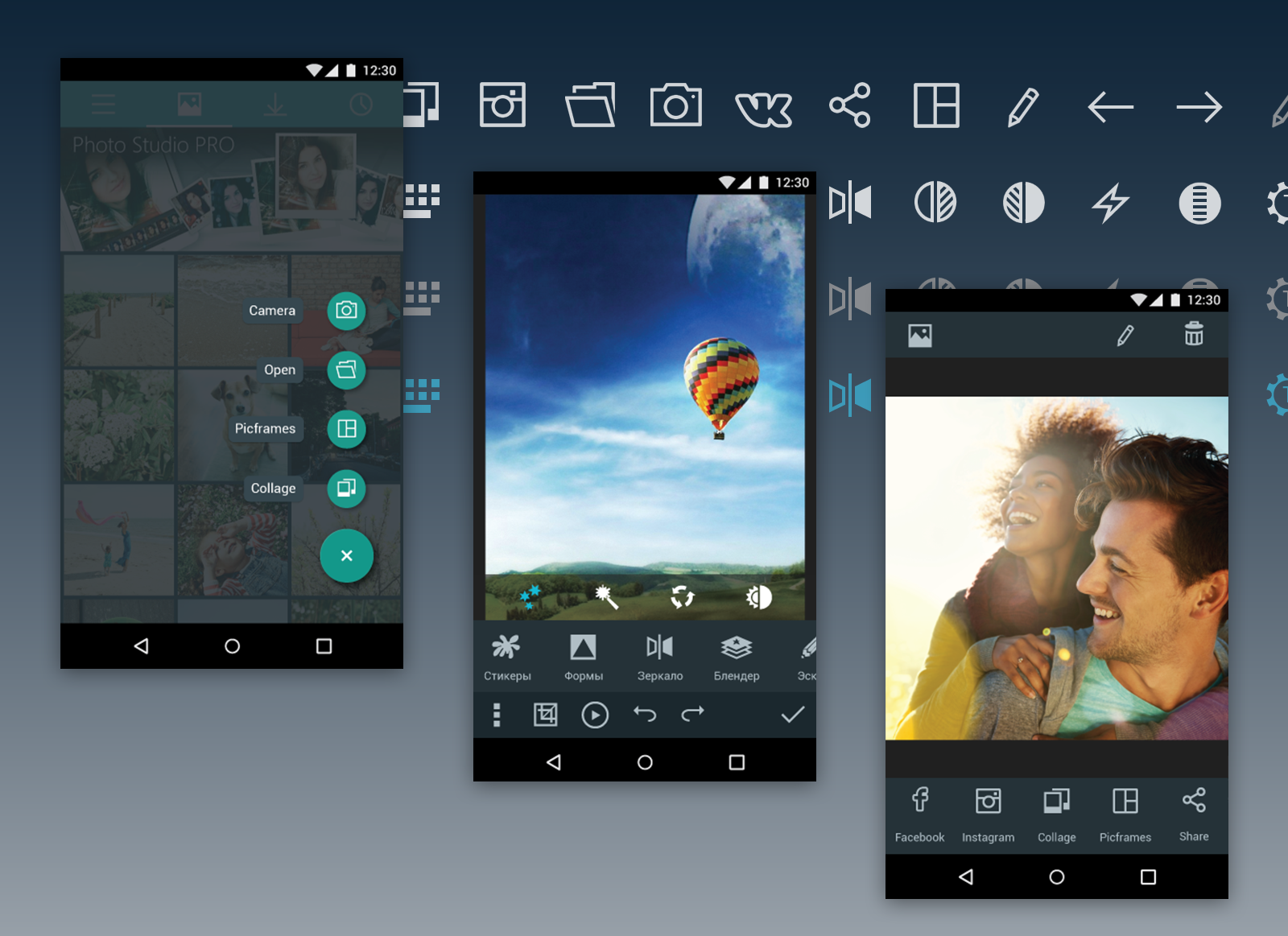Share photo to Facebook
1288x936 pixels.
pos(919,814)
